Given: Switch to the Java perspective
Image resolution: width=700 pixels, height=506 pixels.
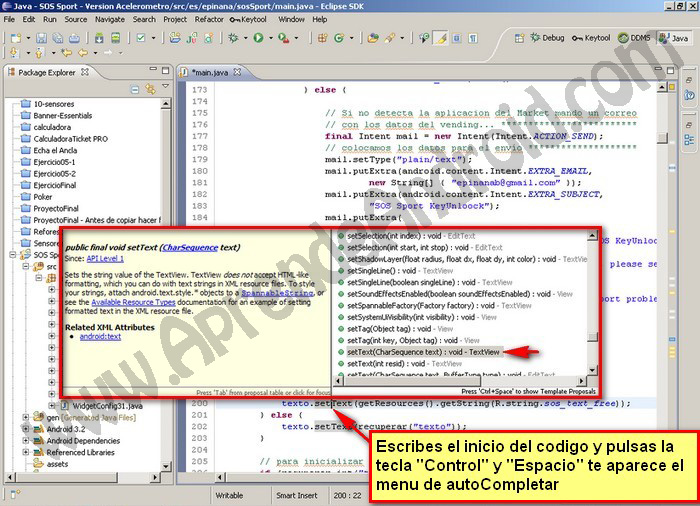Looking at the screenshot, I should pyautogui.click(x=674, y=38).
